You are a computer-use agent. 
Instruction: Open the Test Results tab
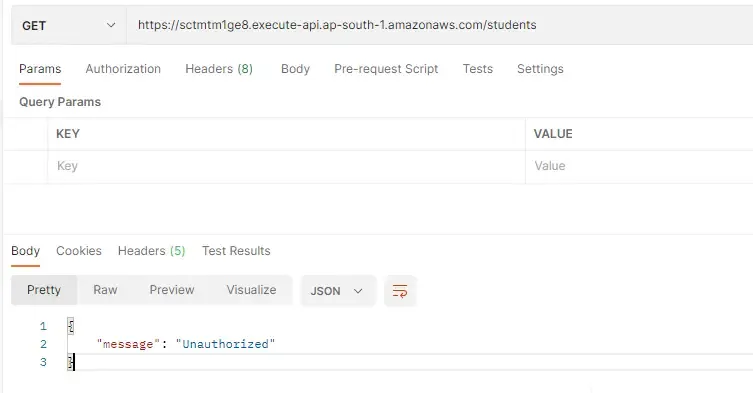click(236, 251)
